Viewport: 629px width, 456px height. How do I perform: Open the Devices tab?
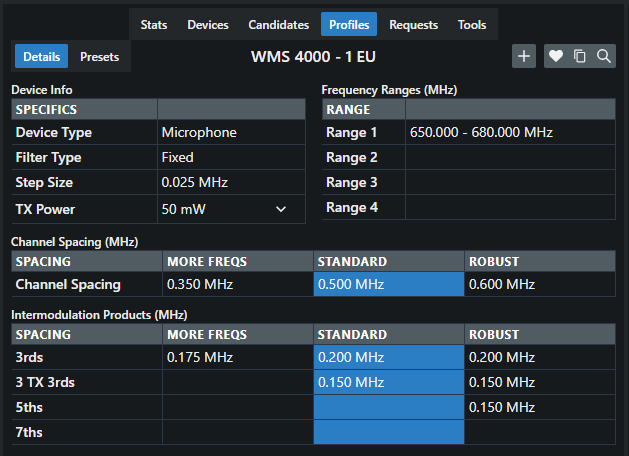[208, 25]
